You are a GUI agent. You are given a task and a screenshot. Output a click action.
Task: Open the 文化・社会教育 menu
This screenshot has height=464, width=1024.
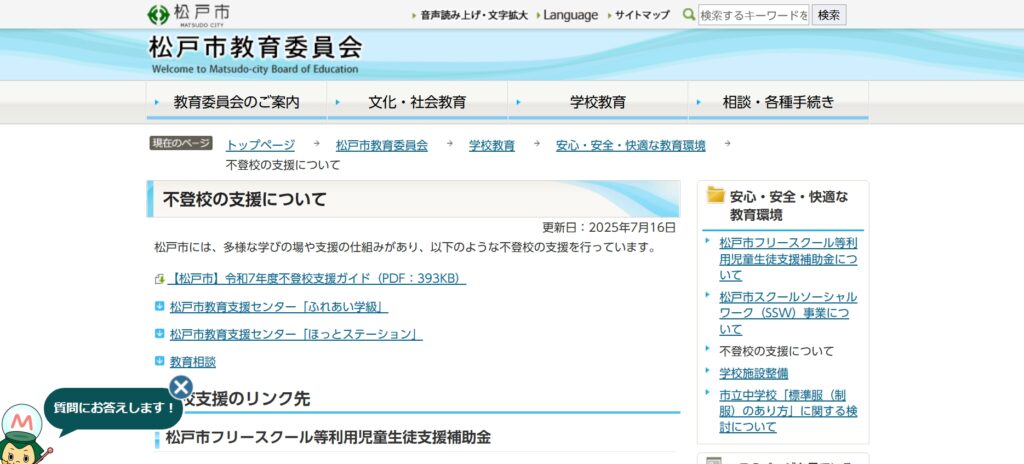[x=417, y=102]
